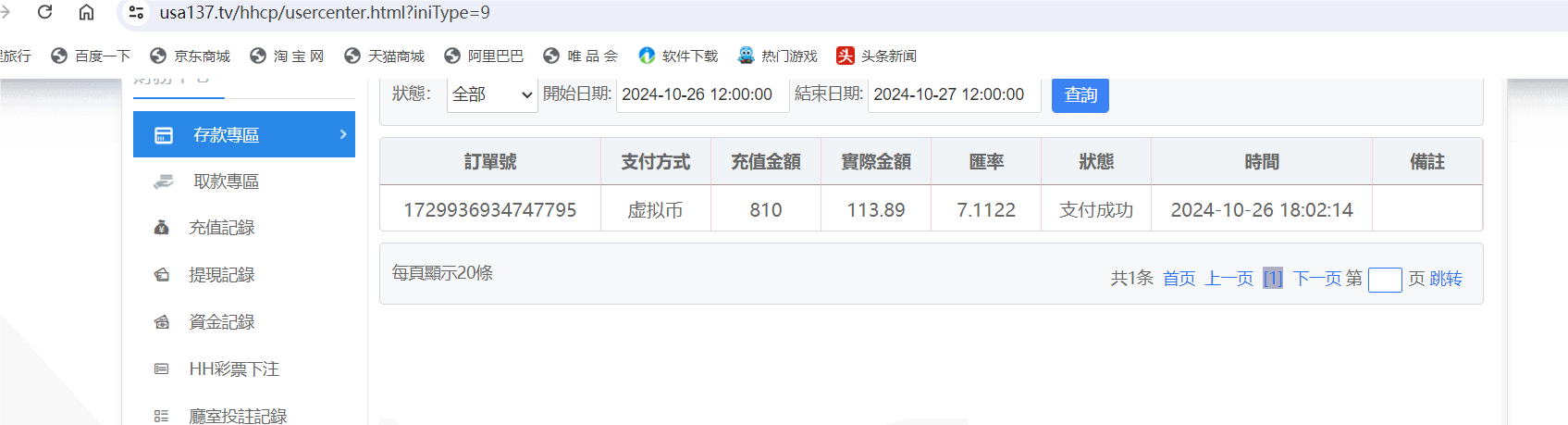
Task: Open the 阿里巴巴 bookmark
Action: click(484, 56)
